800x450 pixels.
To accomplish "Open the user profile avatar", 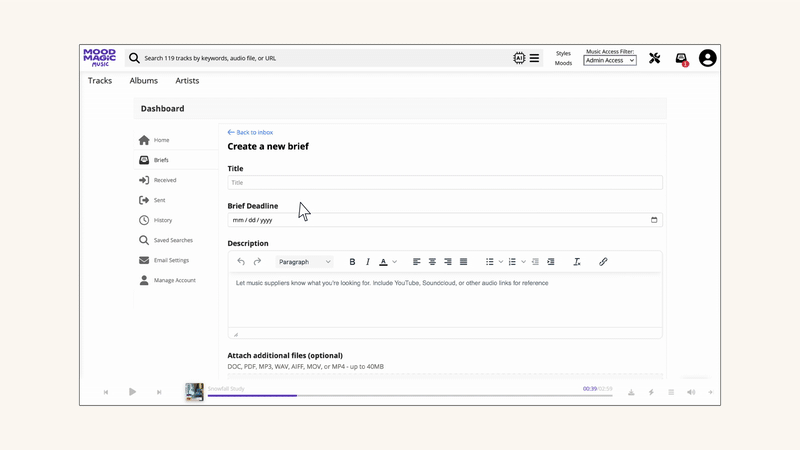I will coord(708,58).
